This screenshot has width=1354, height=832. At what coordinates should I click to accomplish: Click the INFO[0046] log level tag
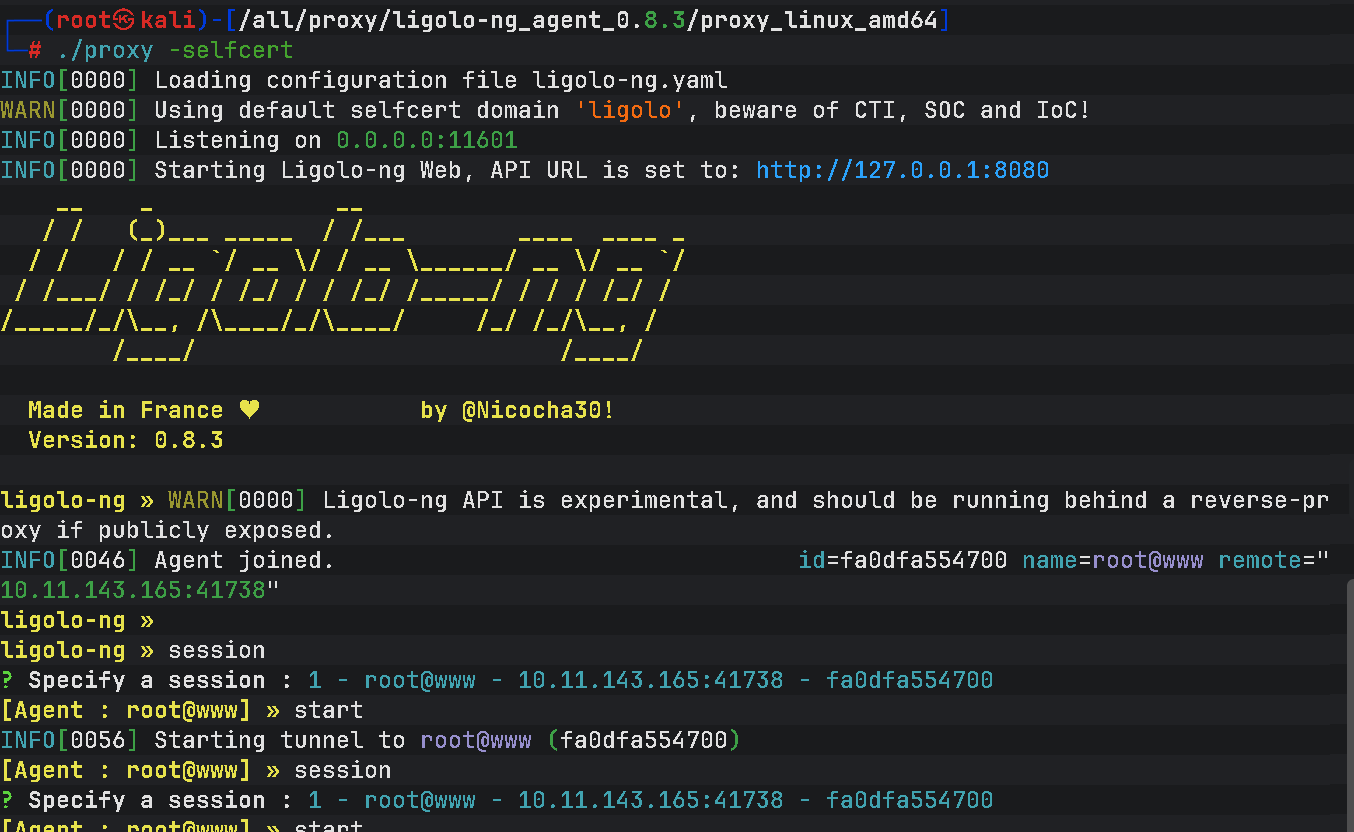[x=69, y=560]
